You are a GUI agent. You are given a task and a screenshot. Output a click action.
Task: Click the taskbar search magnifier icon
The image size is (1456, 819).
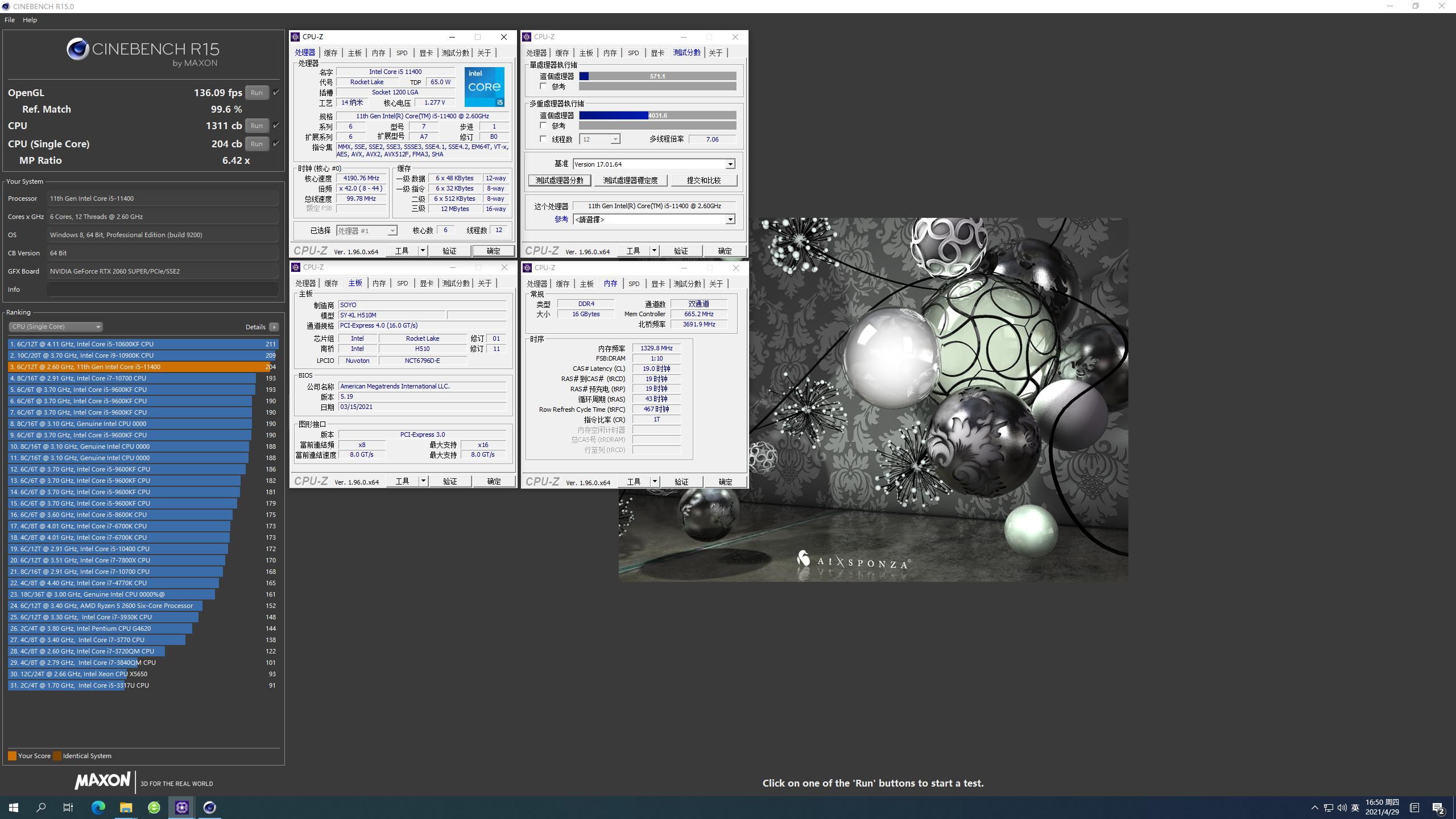pyautogui.click(x=41, y=807)
